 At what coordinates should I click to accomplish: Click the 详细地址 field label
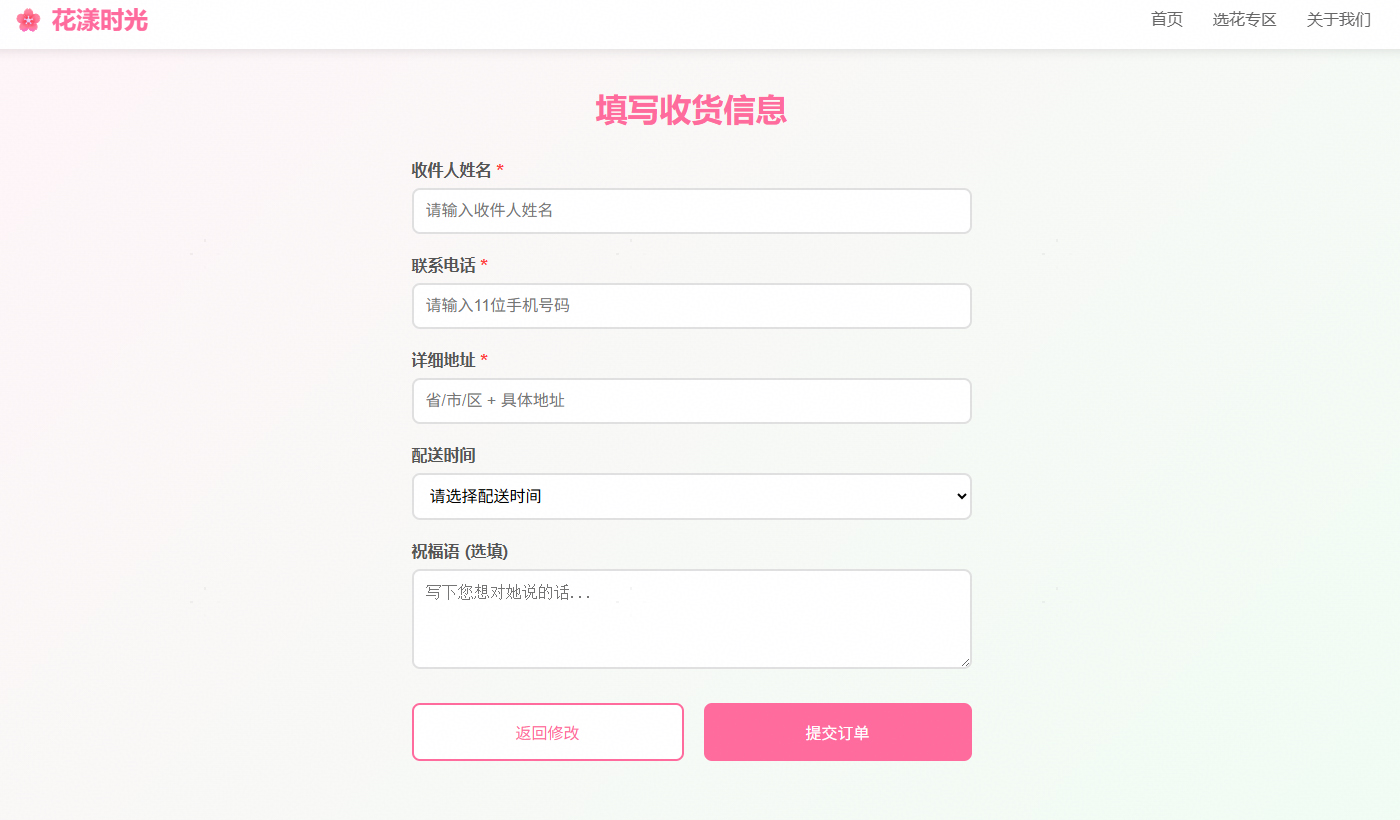click(444, 360)
